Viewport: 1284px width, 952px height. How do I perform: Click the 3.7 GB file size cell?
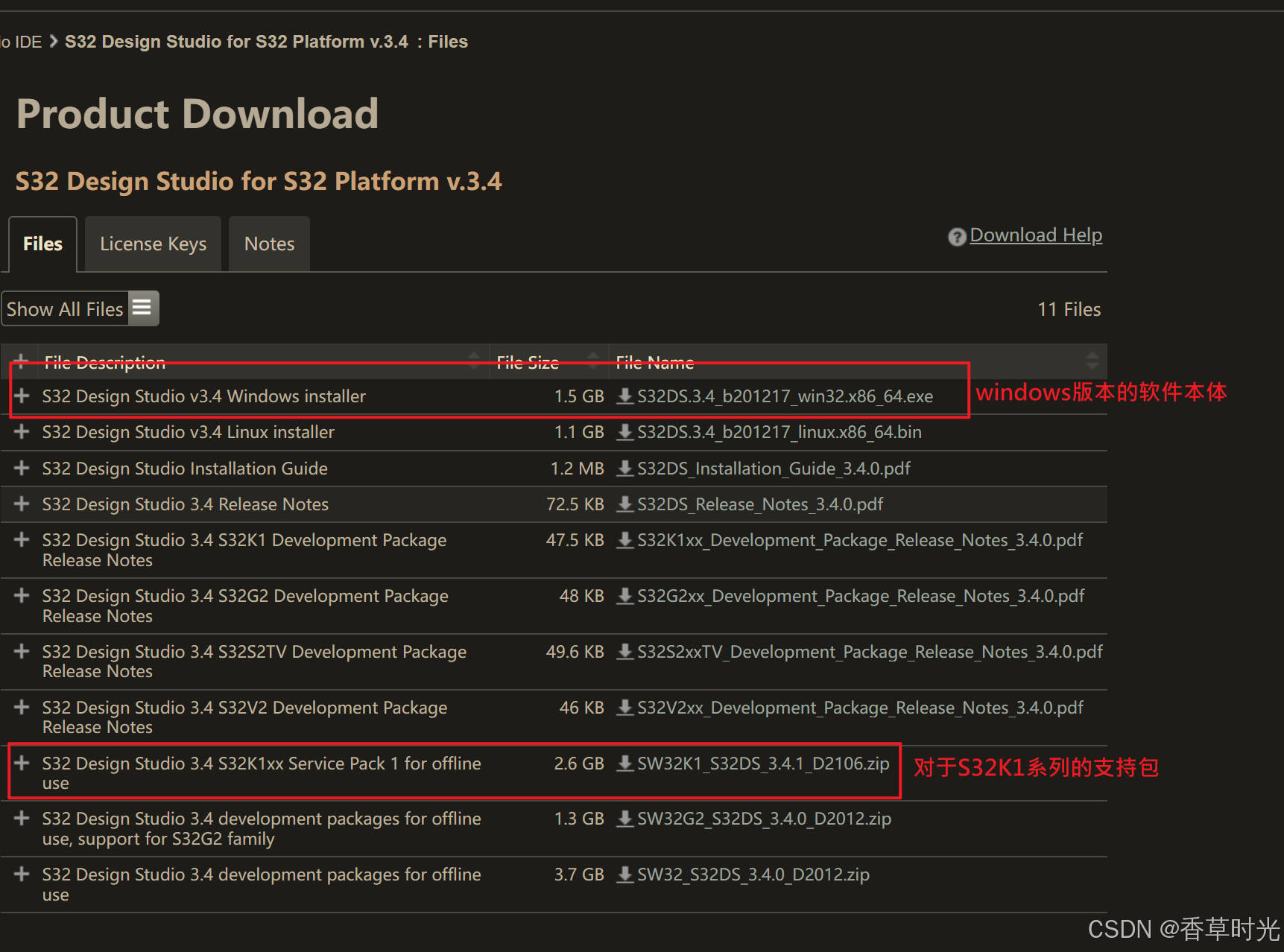(579, 875)
